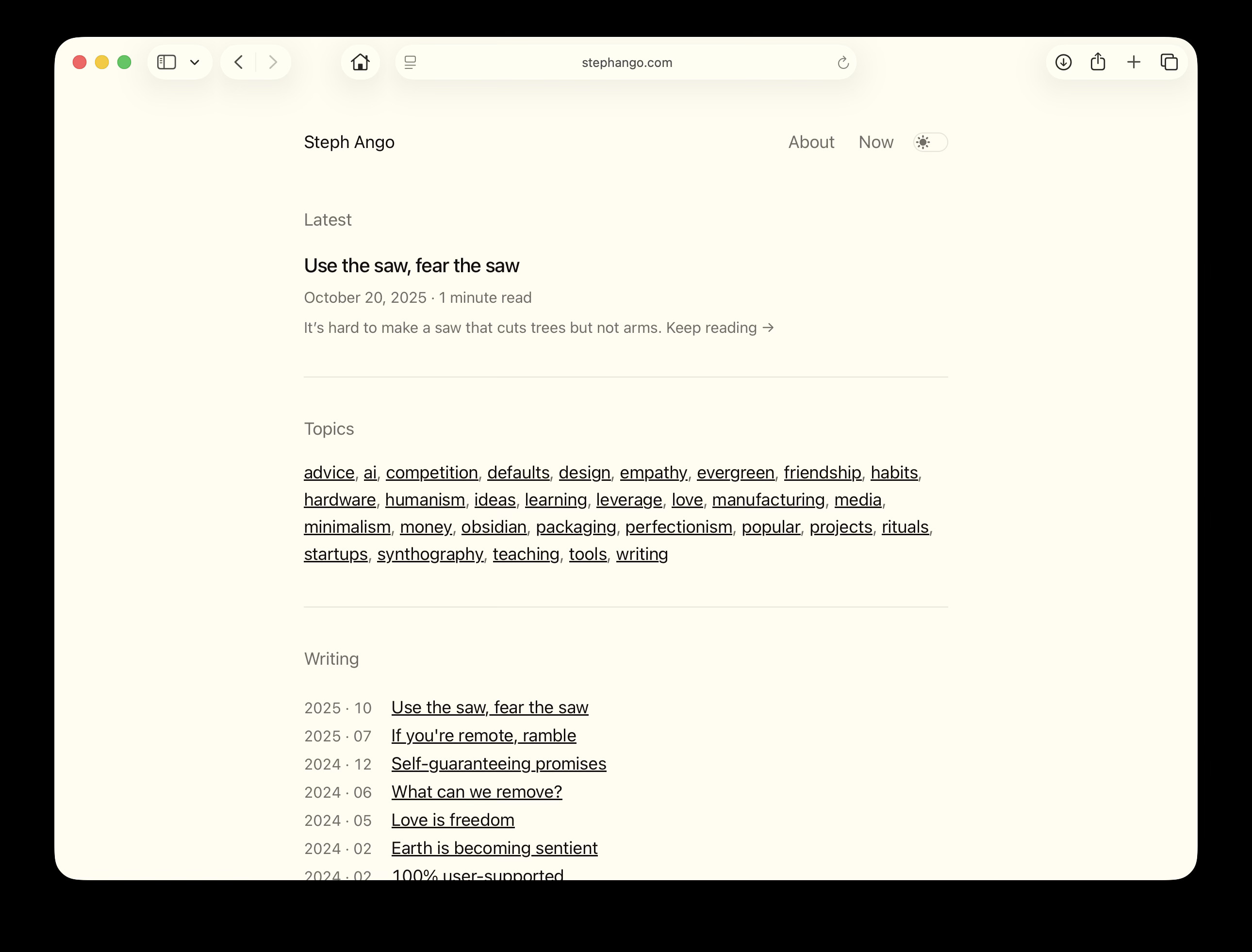Image resolution: width=1252 pixels, height=952 pixels.
Task: Open the article Earth is becoming sentient
Action: [494, 848]
